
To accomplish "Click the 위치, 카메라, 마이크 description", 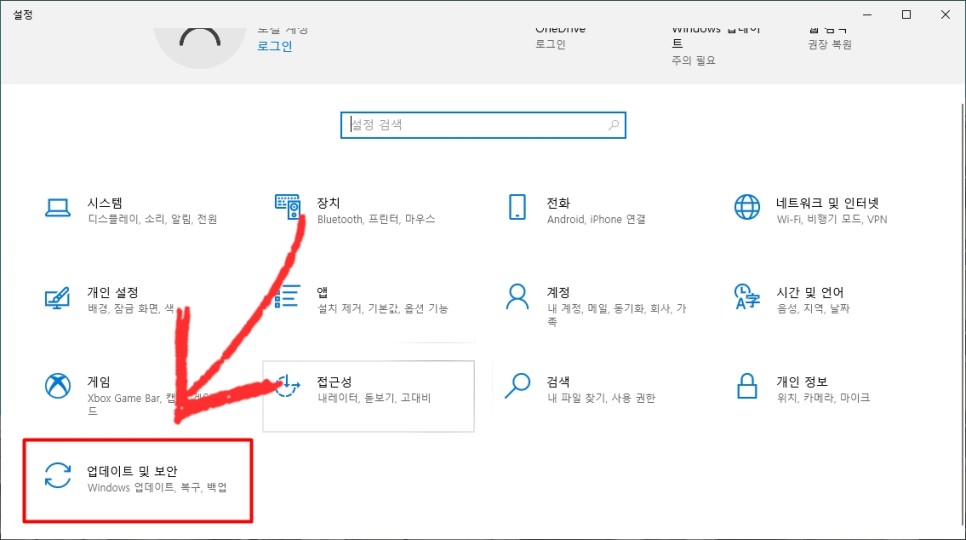I will [823, 398].
